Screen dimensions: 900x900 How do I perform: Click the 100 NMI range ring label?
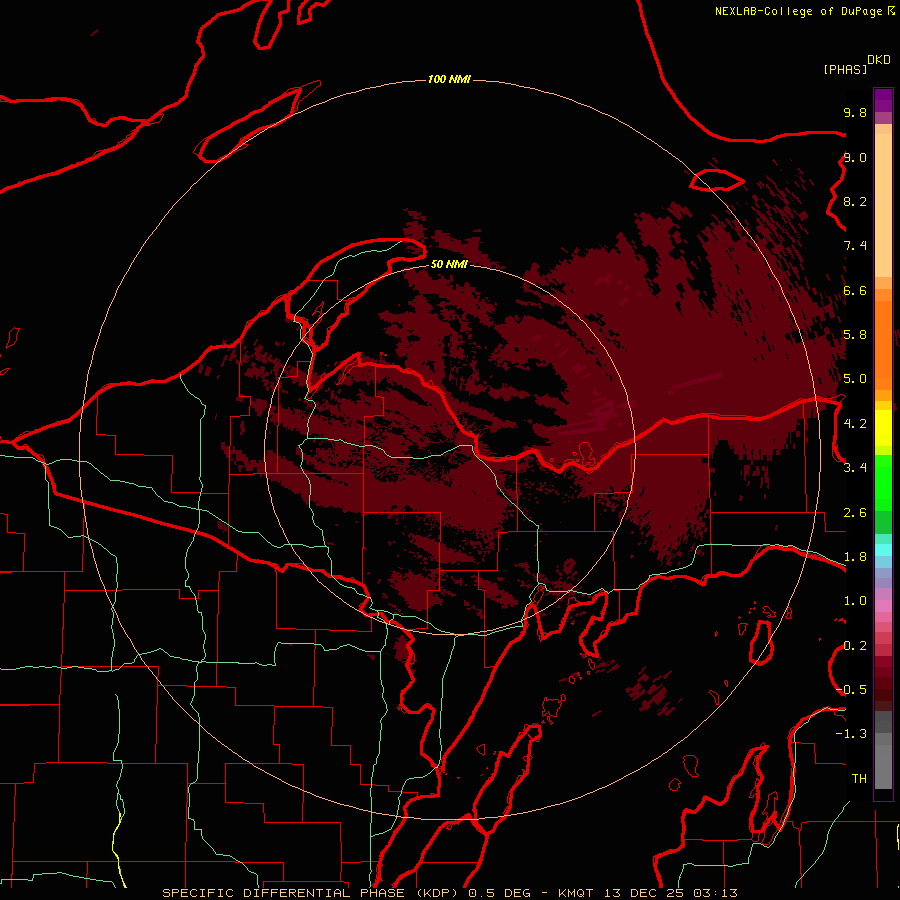(x=449, y=79)
